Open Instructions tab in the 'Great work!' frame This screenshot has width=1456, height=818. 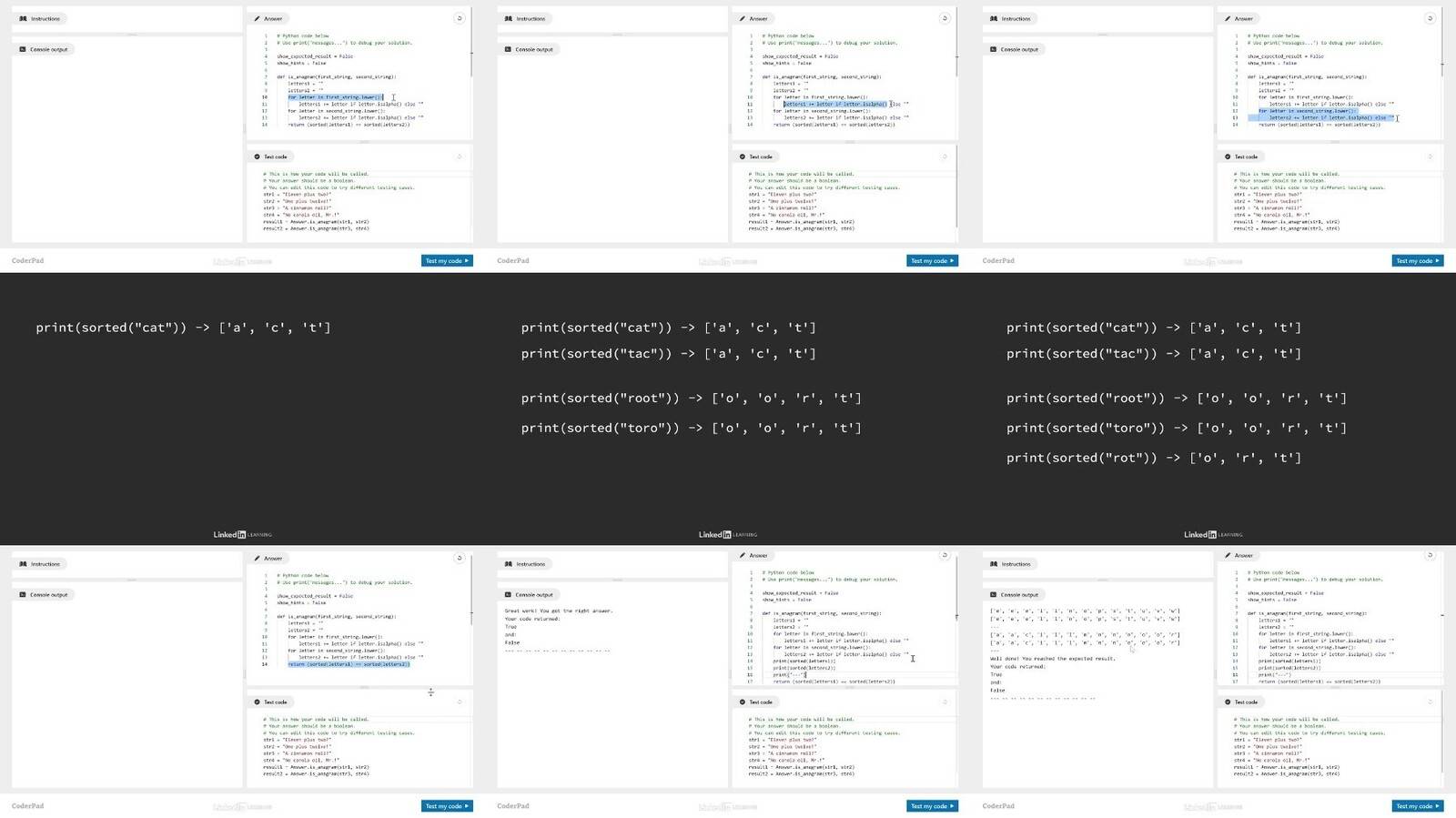pos(525,564)
